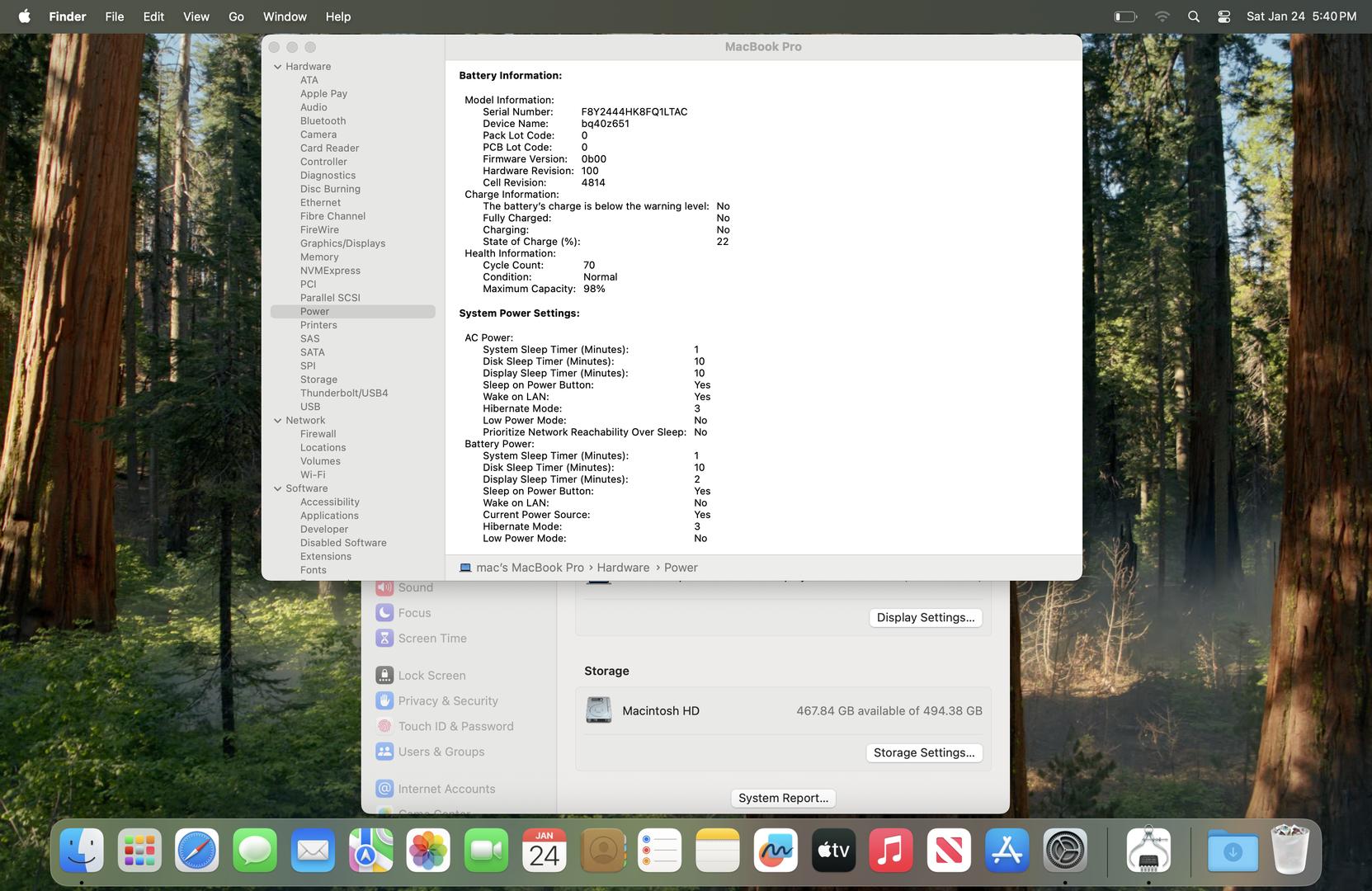
Task: Open Control Center in the menu bar
Action: pyautogui.click(x=1224, y=16)
